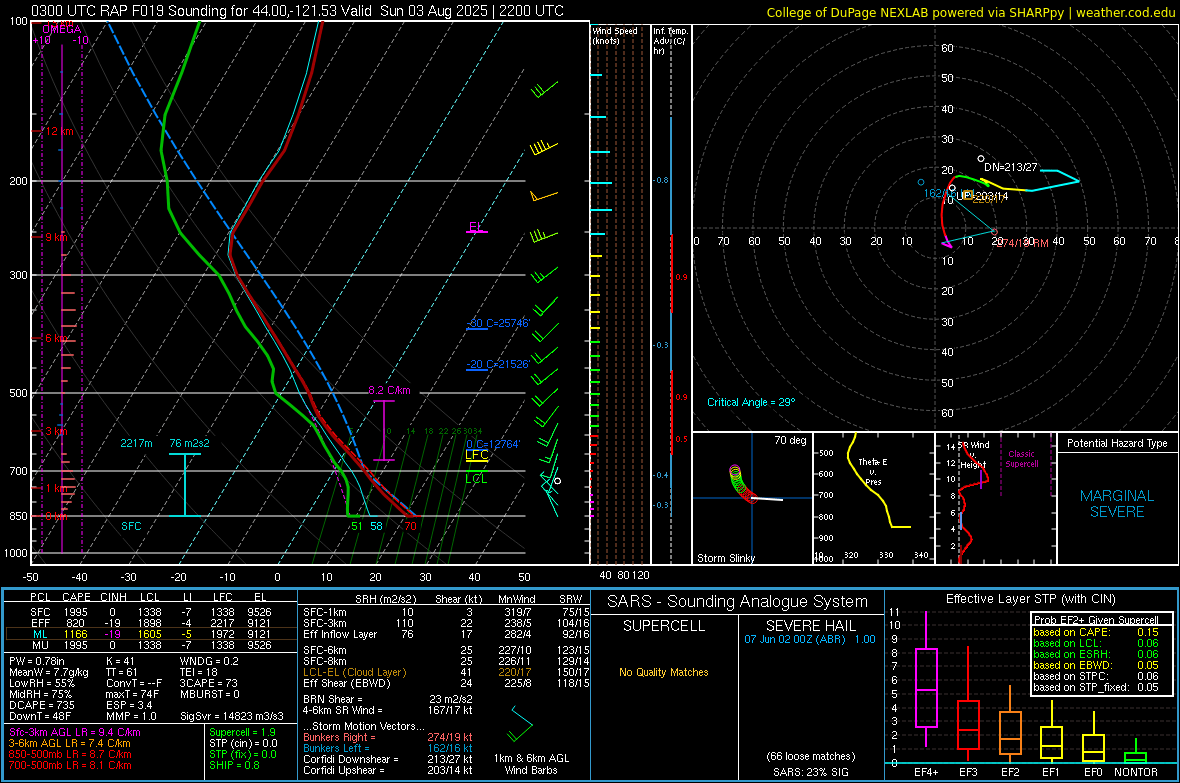Image resolution: width=1180 pixels, height=783 pixels.
Task: Click the '70 deg' slinky tilt value
Action: click(790, 440)
